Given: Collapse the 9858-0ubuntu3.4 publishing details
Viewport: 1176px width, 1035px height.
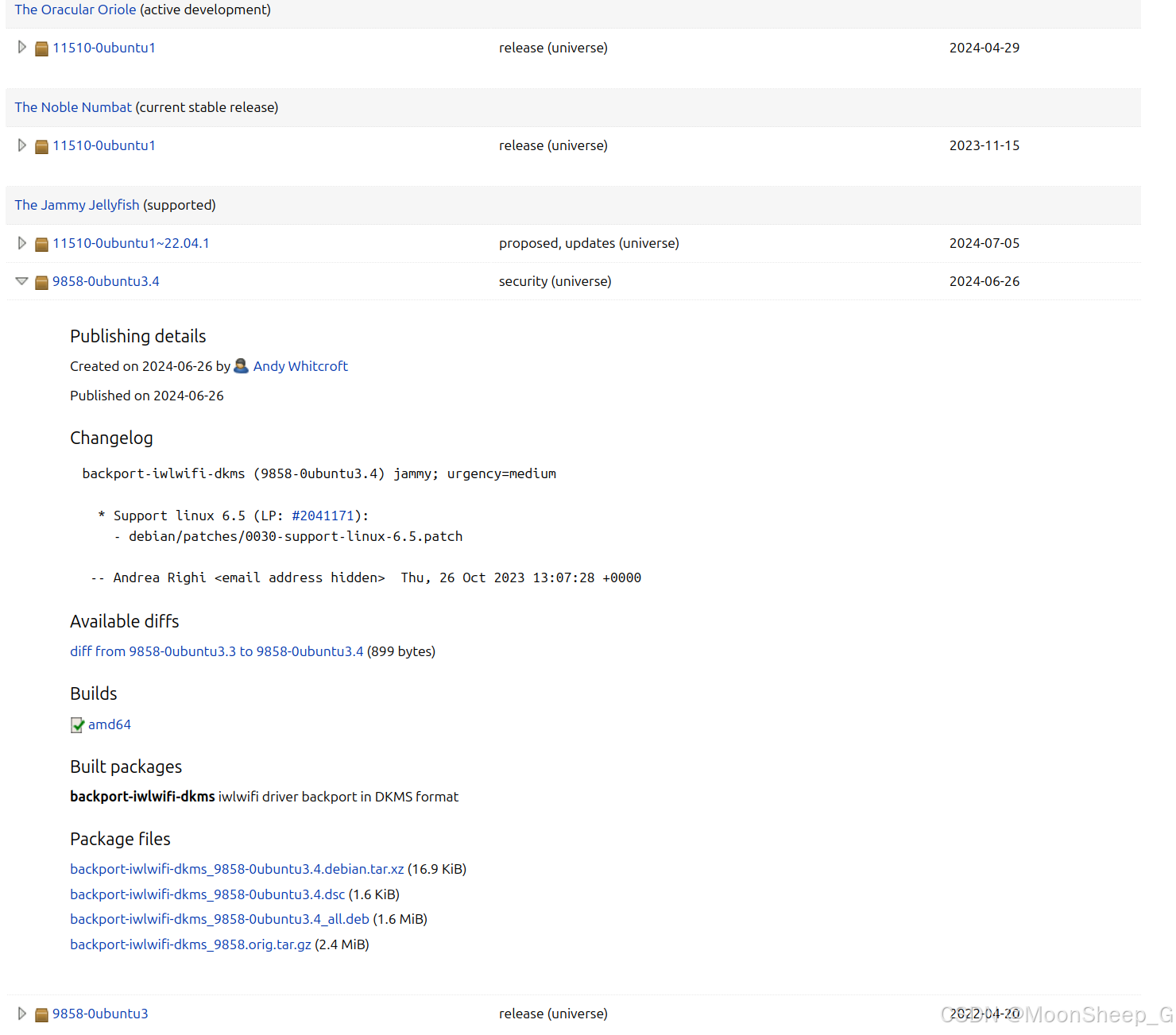Looking at the screenshot, I should pyautogui.click(x=21, y=281).
